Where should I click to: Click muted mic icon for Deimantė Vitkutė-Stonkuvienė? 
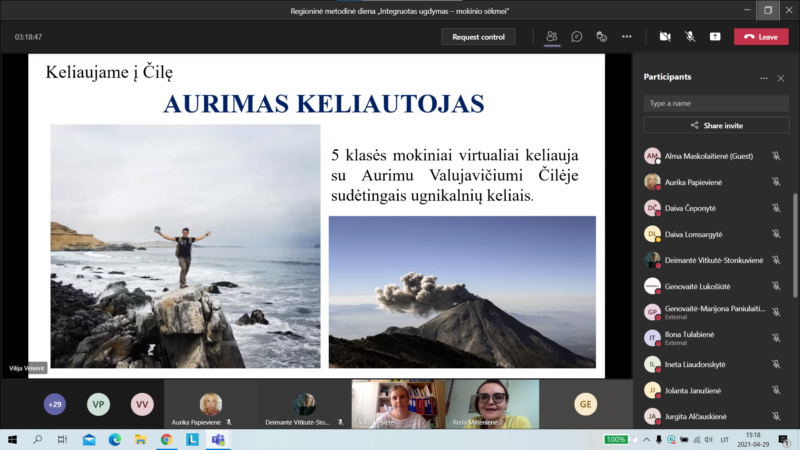tap(776, 260)
